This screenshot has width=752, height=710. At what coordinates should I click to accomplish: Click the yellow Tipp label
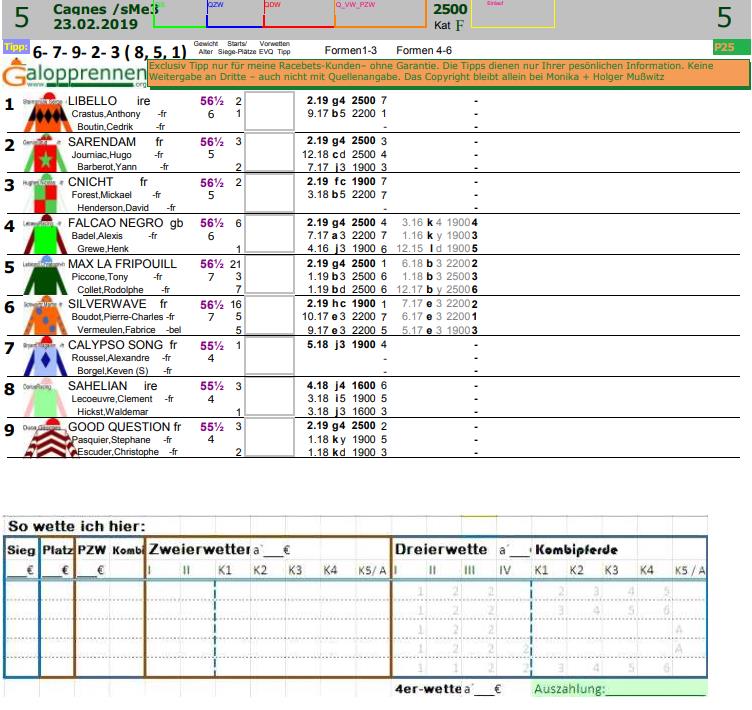15,47
